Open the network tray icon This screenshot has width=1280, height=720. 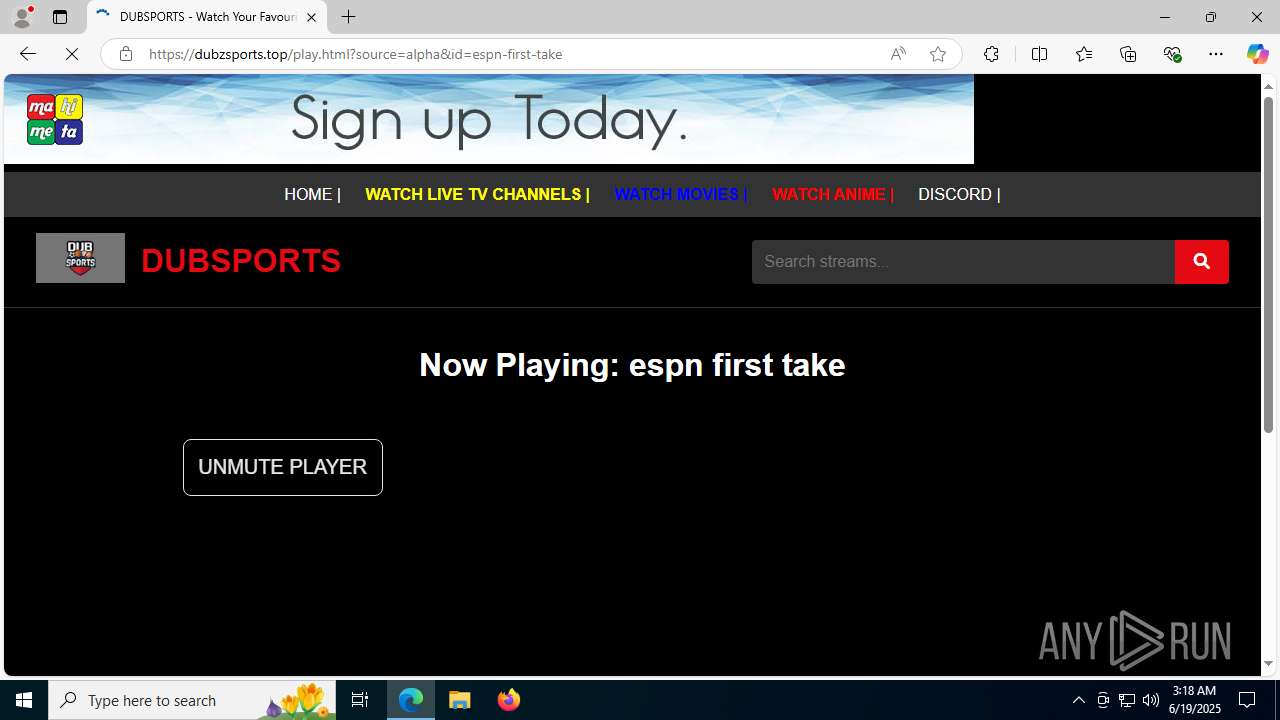click(x=1127, y=700)
